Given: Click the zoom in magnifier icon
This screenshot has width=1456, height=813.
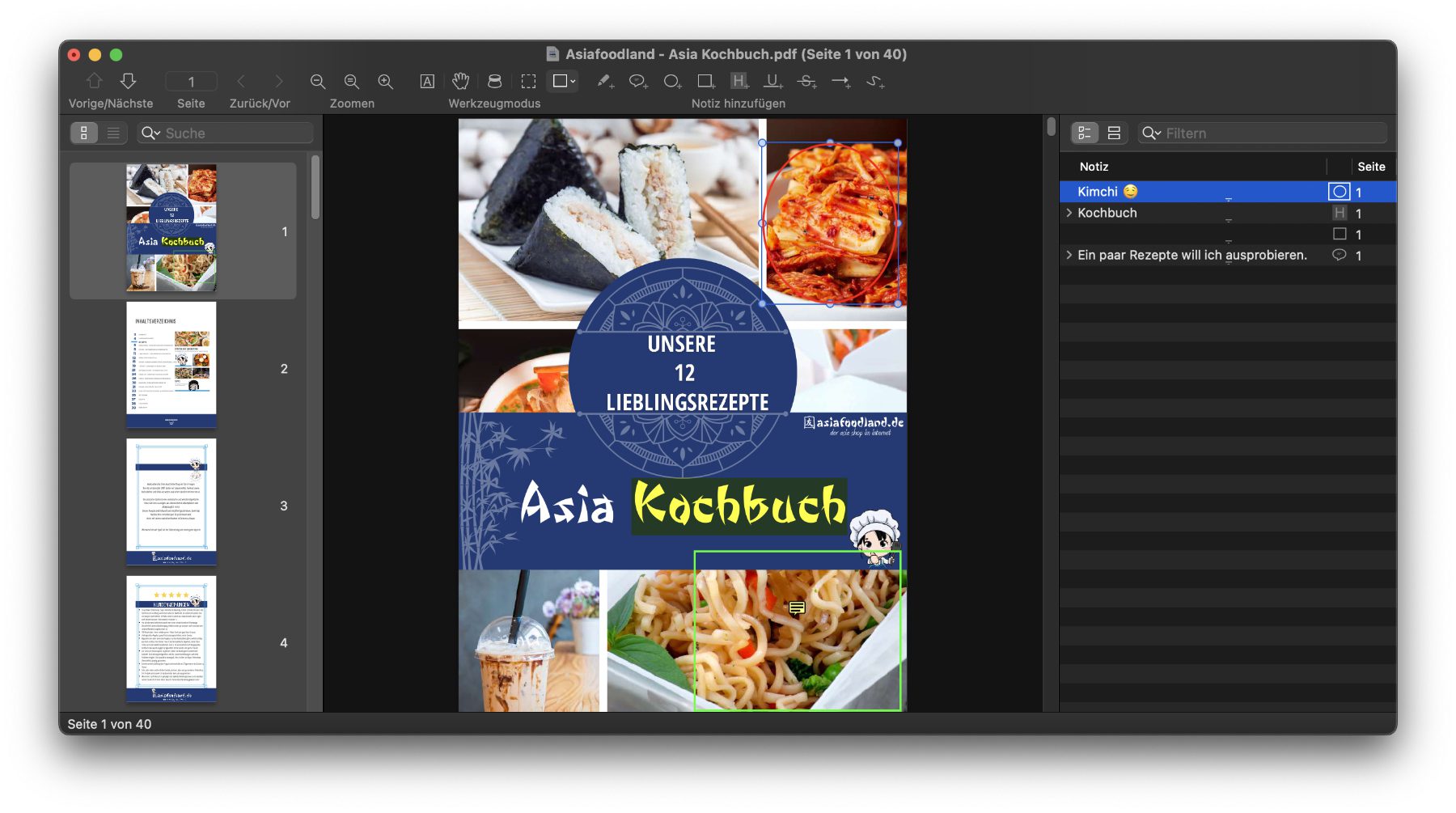Looking at the screenshot, I should click(x=385, y=81).
